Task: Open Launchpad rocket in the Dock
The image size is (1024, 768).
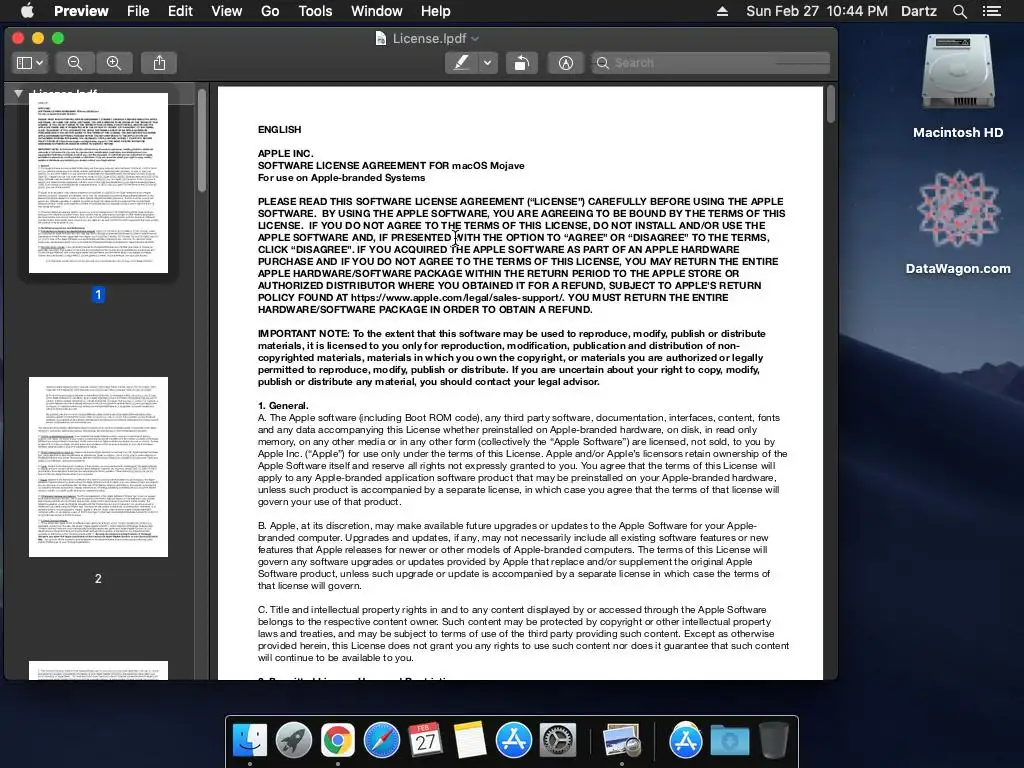Action: tap(294, 740)
